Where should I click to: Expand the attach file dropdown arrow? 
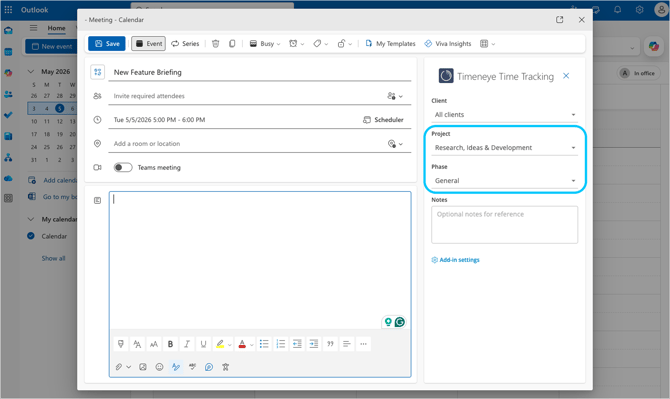(129, 367)
